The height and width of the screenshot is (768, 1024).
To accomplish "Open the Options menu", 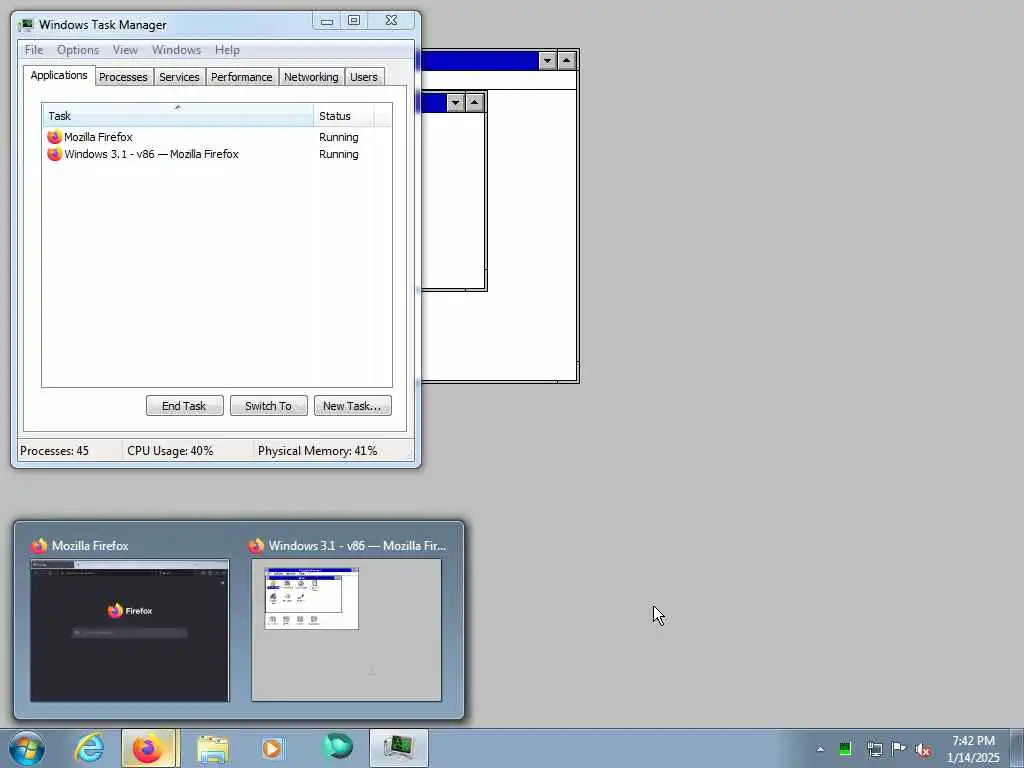I will pos(78,50).
